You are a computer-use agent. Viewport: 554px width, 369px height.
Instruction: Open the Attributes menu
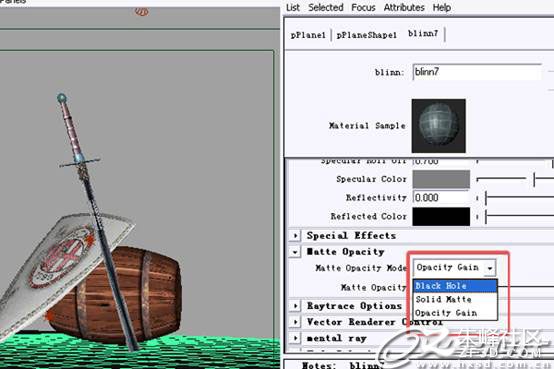[404, 7]
